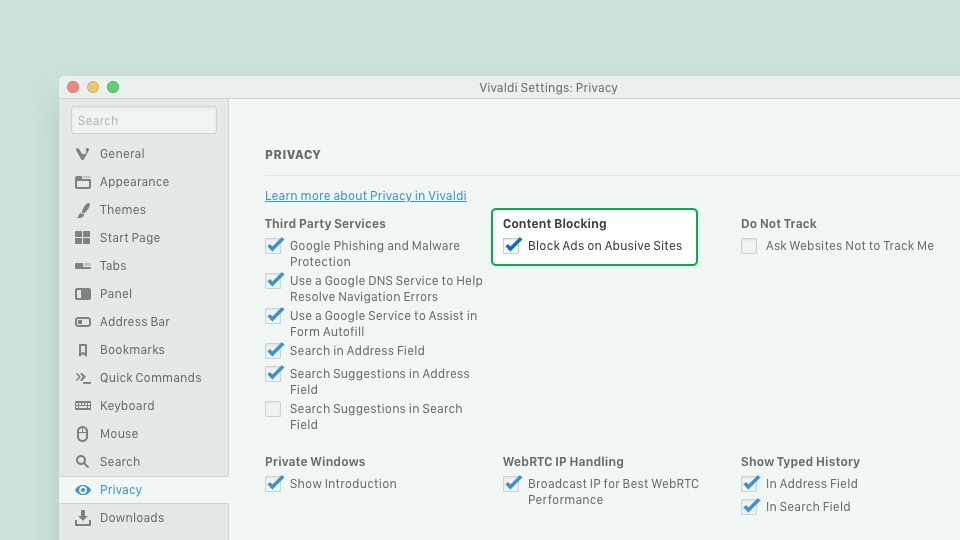Enable Ask Websites Not to Track Me
Screen dimensions: 960x540
(x=749, y=246)
